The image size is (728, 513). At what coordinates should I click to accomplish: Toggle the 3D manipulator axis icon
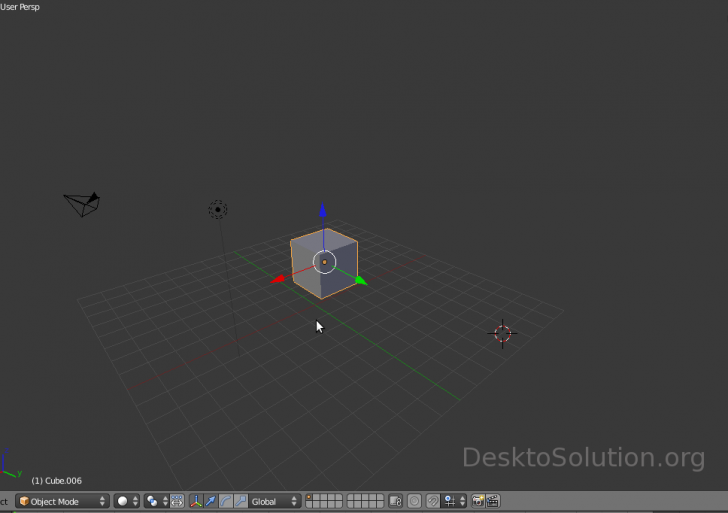(196, 501)
